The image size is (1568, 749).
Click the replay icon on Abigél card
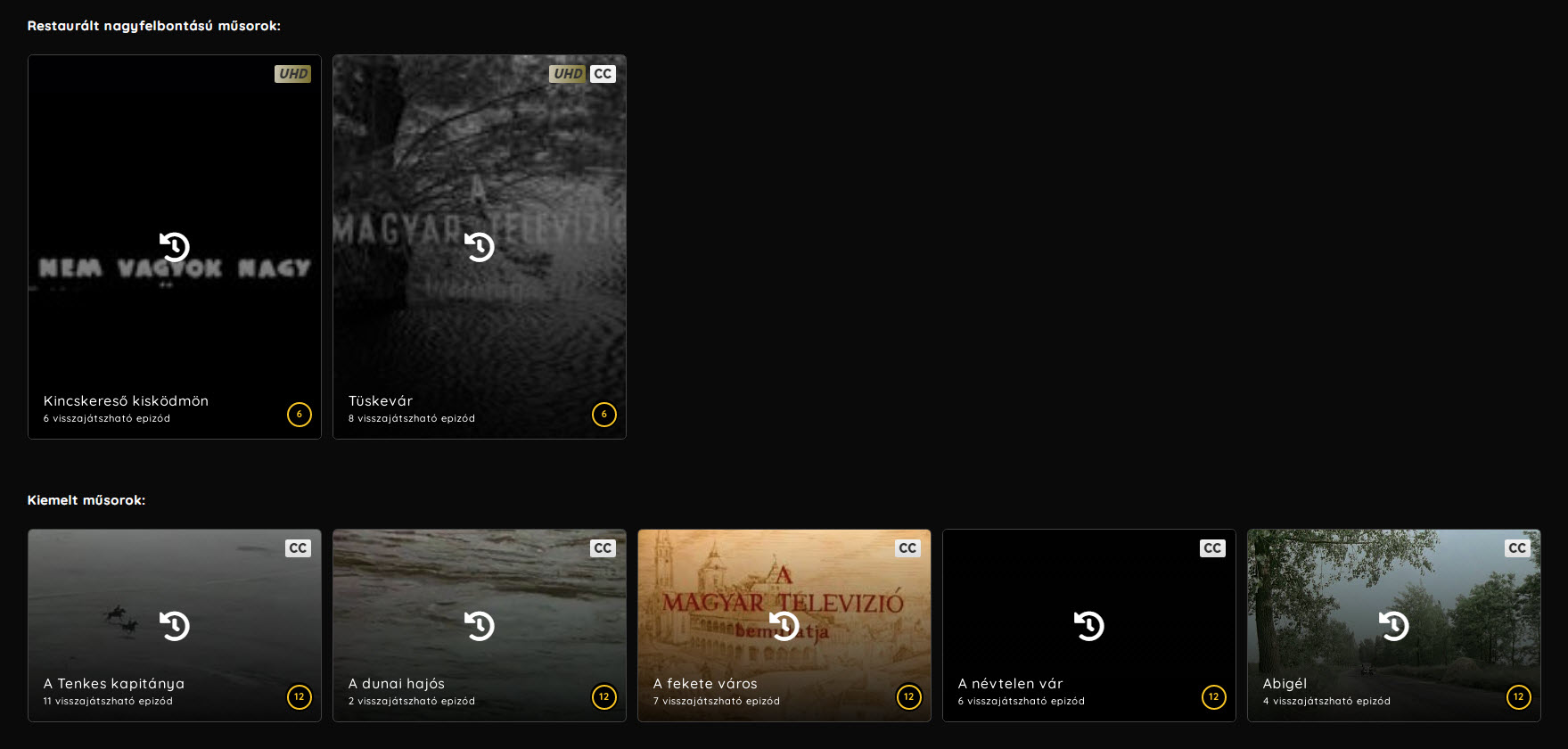tap(1394, 626)
